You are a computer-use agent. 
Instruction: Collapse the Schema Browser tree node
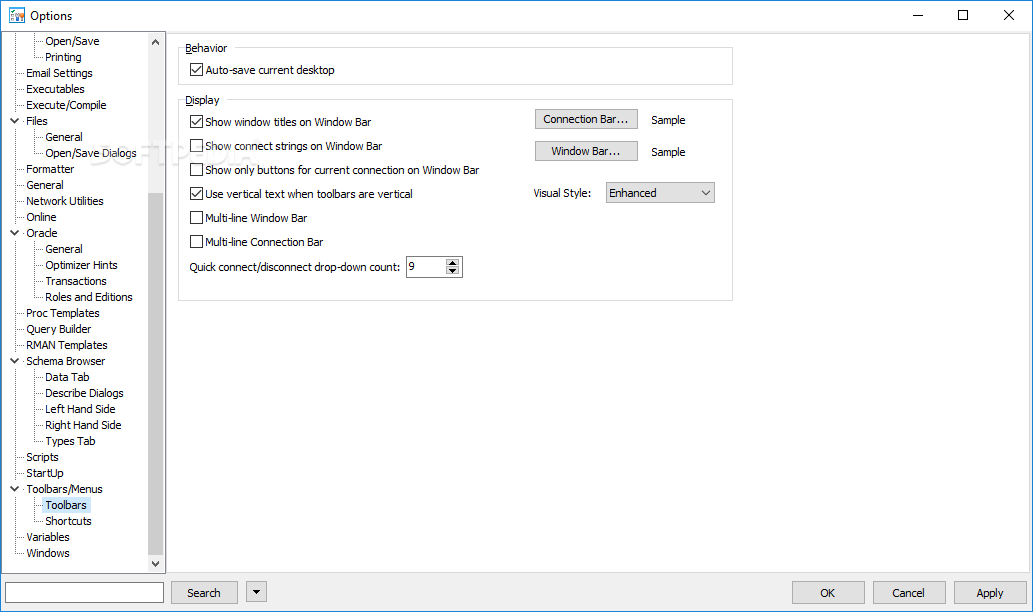pyautogui.click(x=14, y=361)
